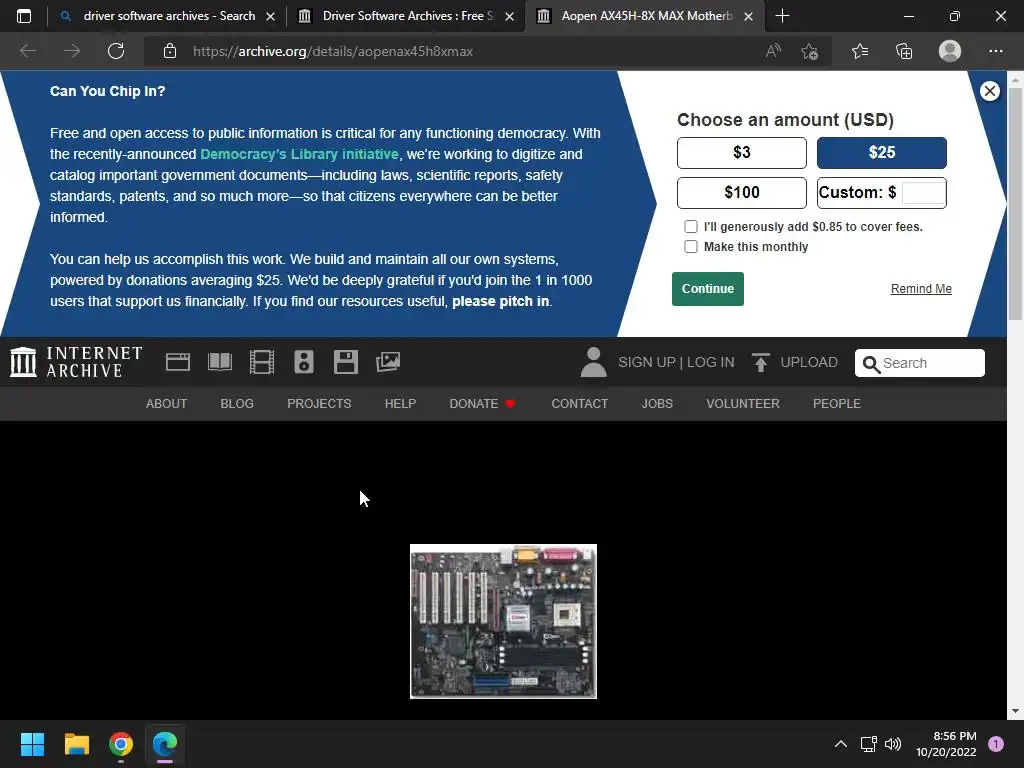This screenshot has width=1024, height=768.
Task: Click the user avatar icon beside Sign Up
Action: pyautogui.click(x=593, y=362)
